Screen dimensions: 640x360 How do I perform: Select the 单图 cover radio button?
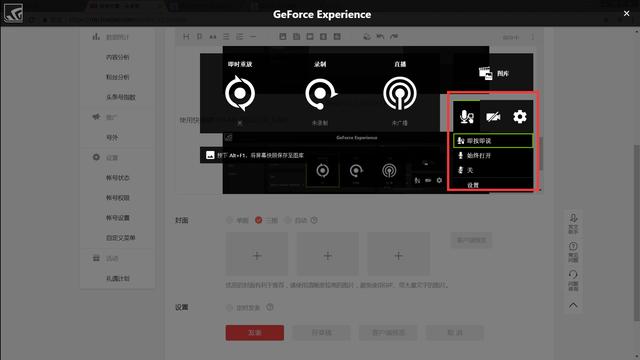coord(229,220)
